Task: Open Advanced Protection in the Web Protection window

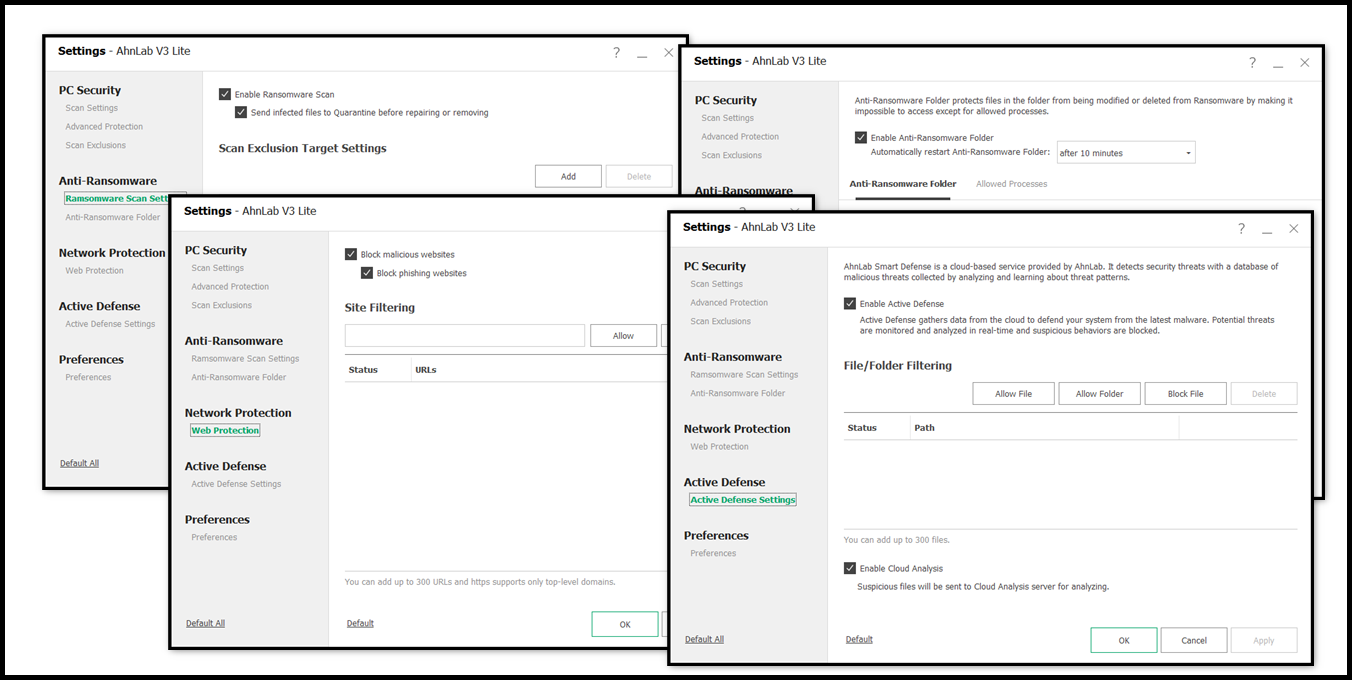Action: click(230, 287)
